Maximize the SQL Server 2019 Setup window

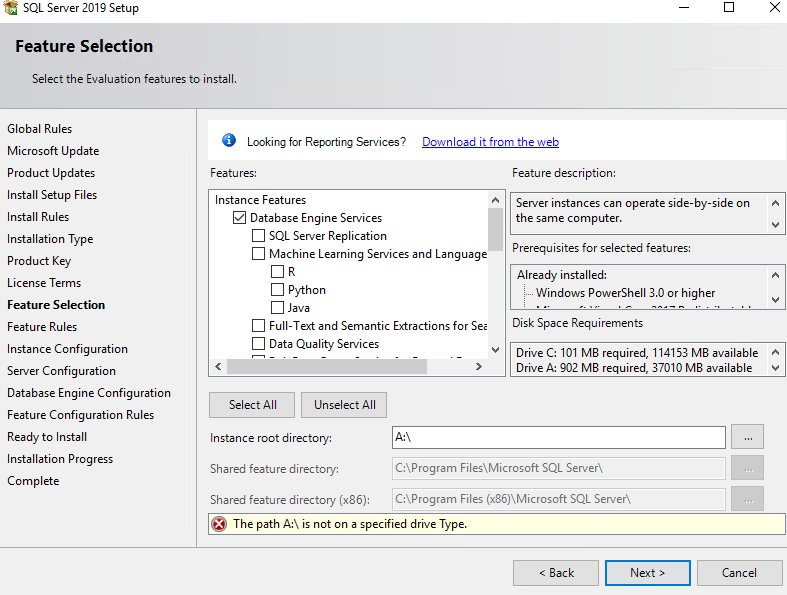tap(729, 7)
